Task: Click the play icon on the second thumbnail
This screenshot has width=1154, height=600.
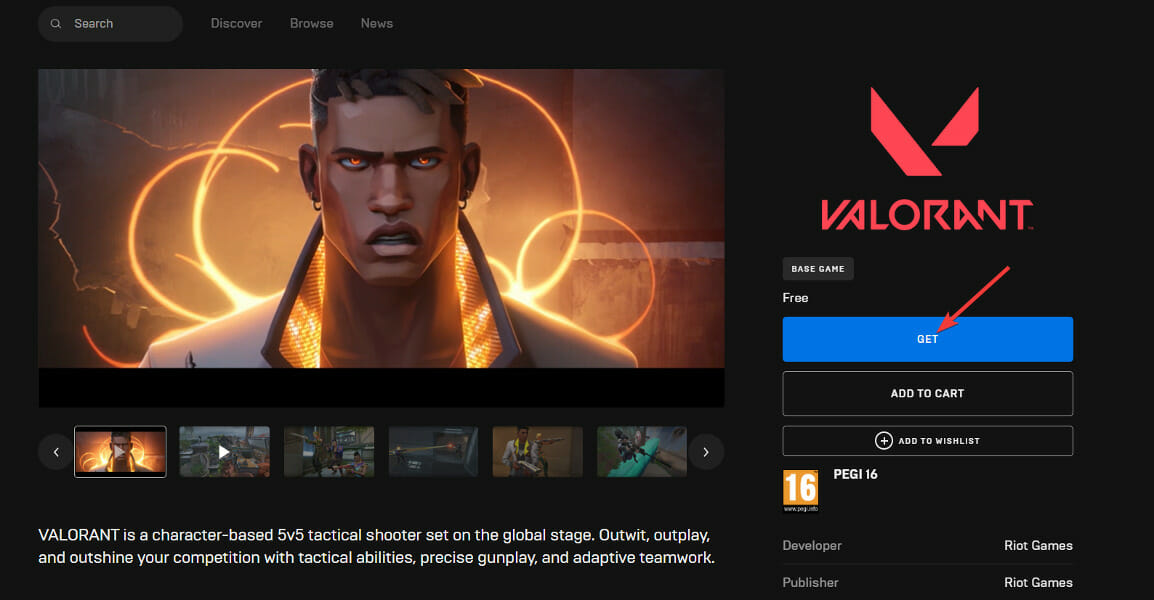Action: pos(224,451)
